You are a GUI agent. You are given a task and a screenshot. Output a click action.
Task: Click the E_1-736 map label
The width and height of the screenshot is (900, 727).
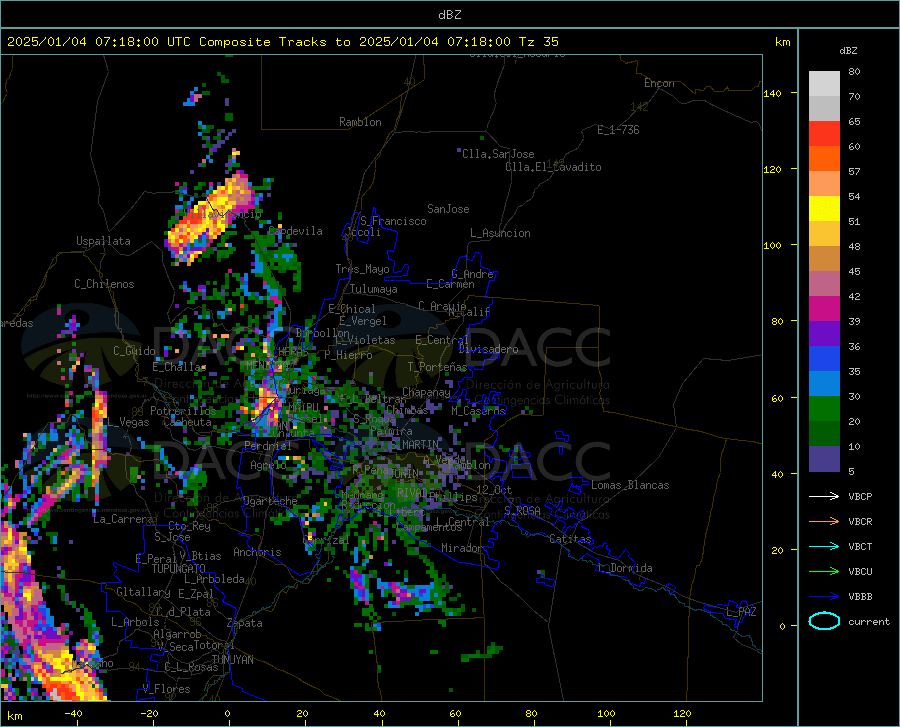(618, 130)
